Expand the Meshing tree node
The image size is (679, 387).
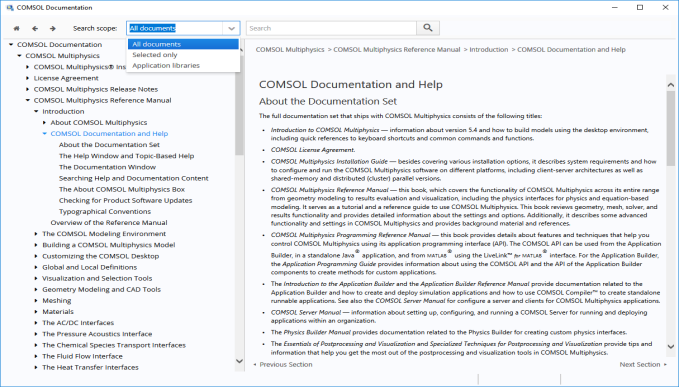pyautogui.click(x=36, y=300)
